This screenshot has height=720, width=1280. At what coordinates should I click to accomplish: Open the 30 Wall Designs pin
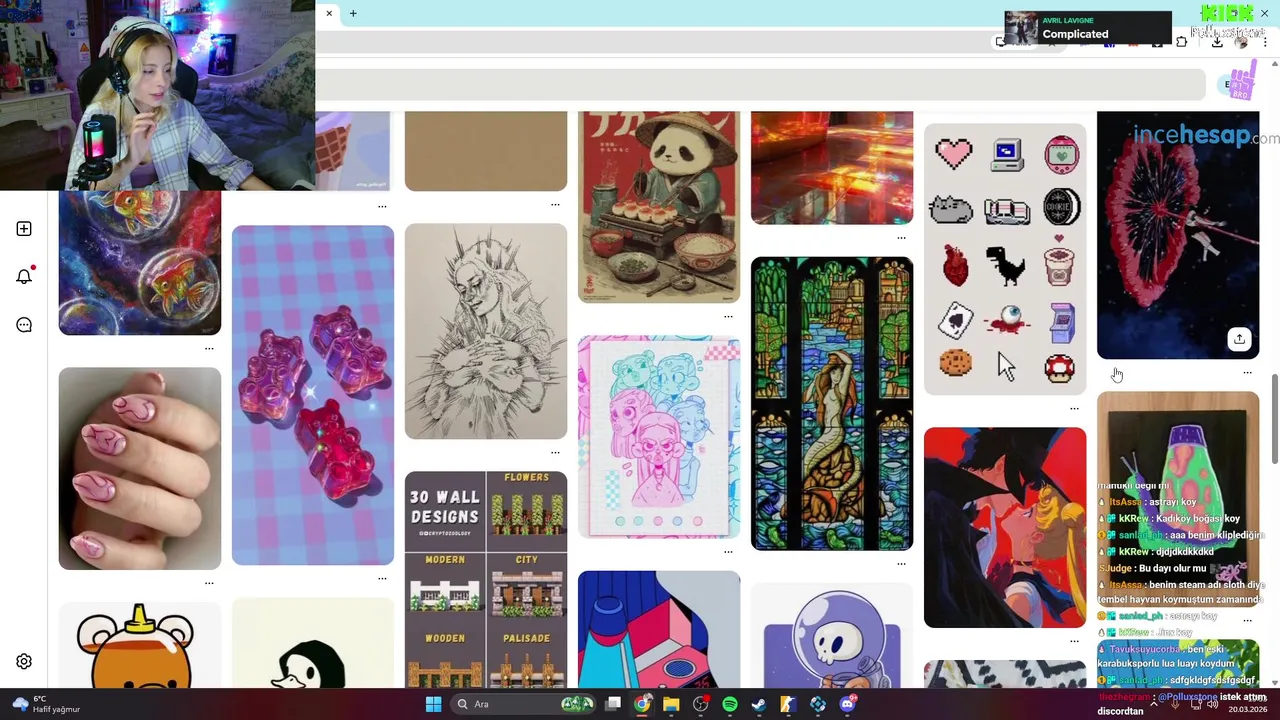[x=486, y=579]
